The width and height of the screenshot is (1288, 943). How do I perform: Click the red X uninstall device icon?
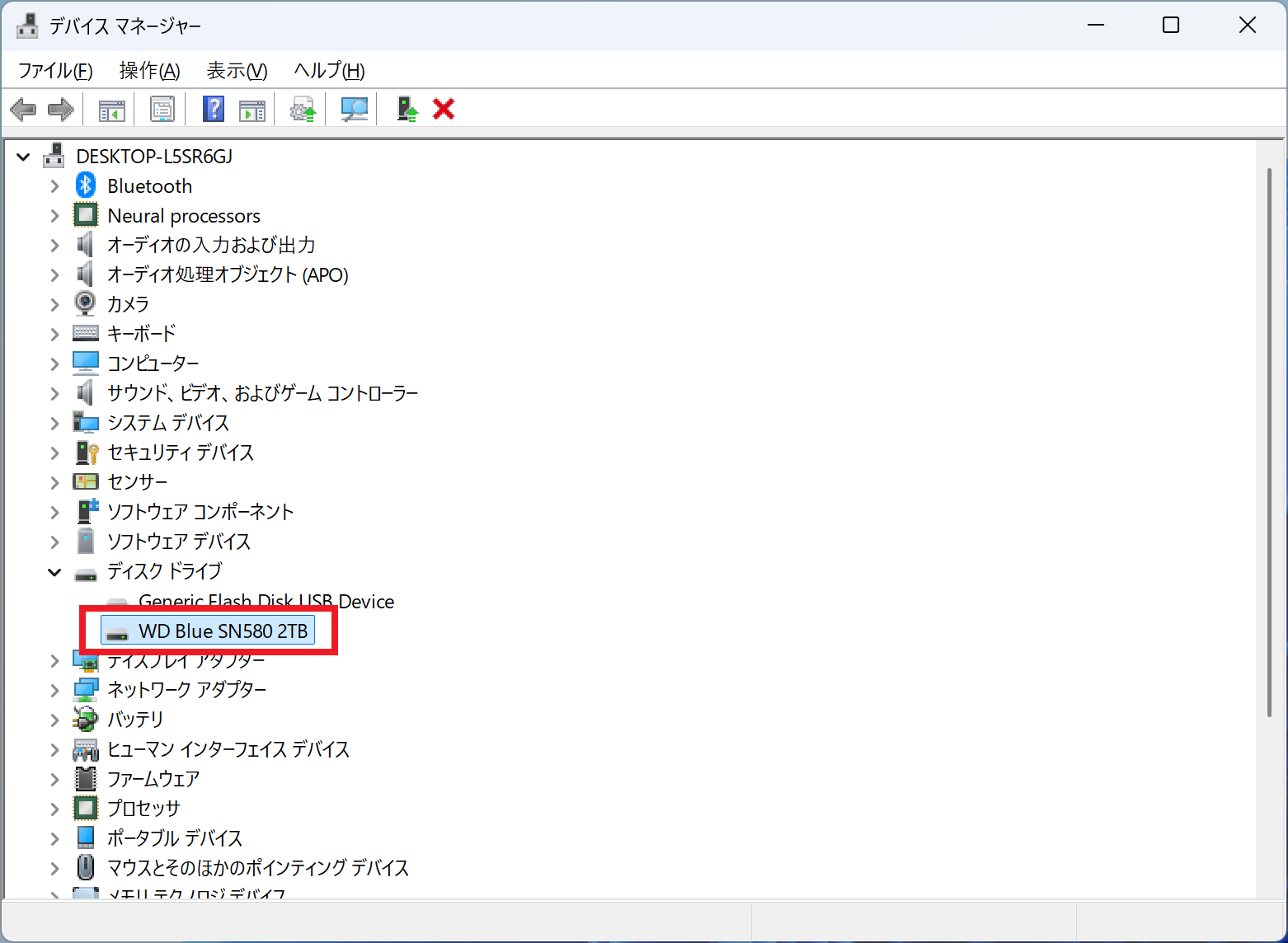point(444,109)
